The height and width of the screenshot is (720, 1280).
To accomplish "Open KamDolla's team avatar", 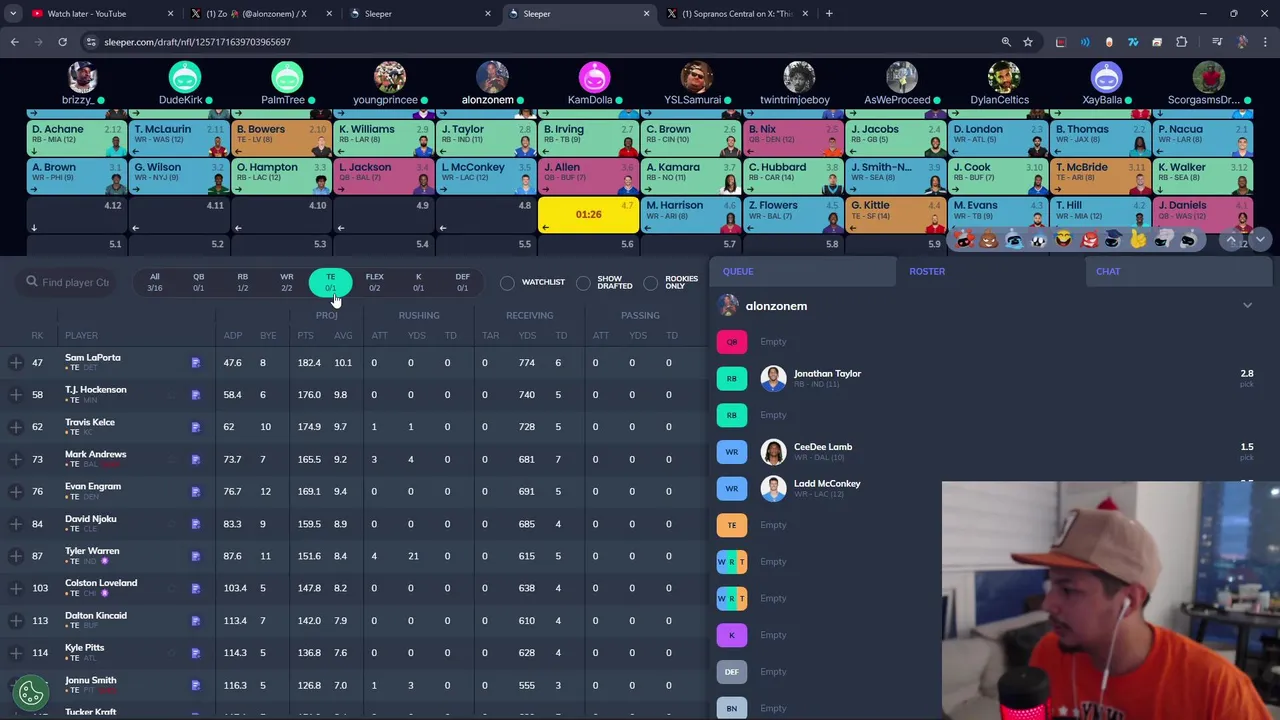I will click(594, 78).
